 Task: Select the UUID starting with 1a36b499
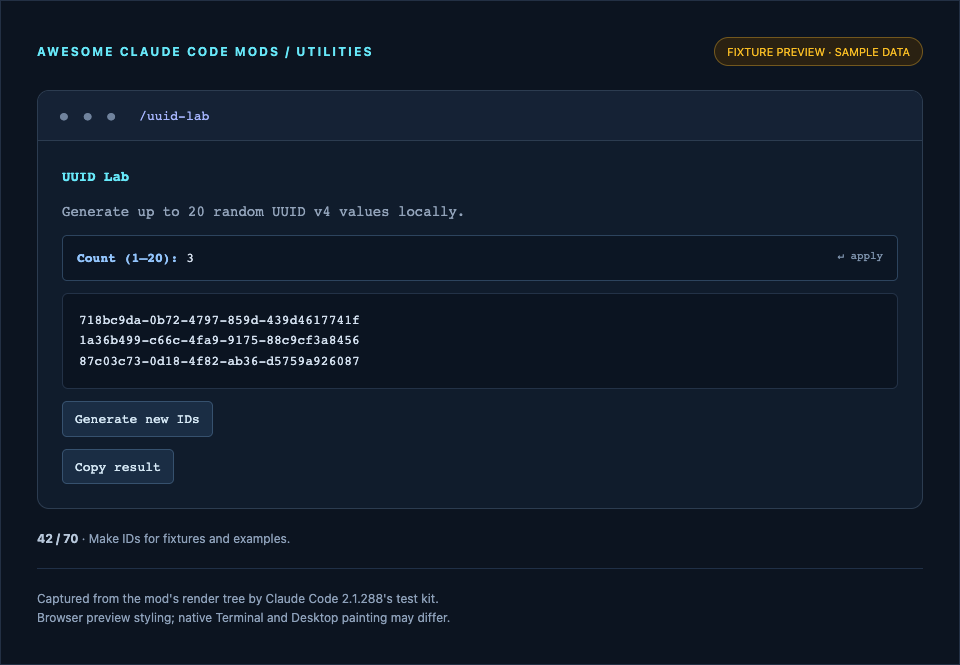click(x=219, y=340)
